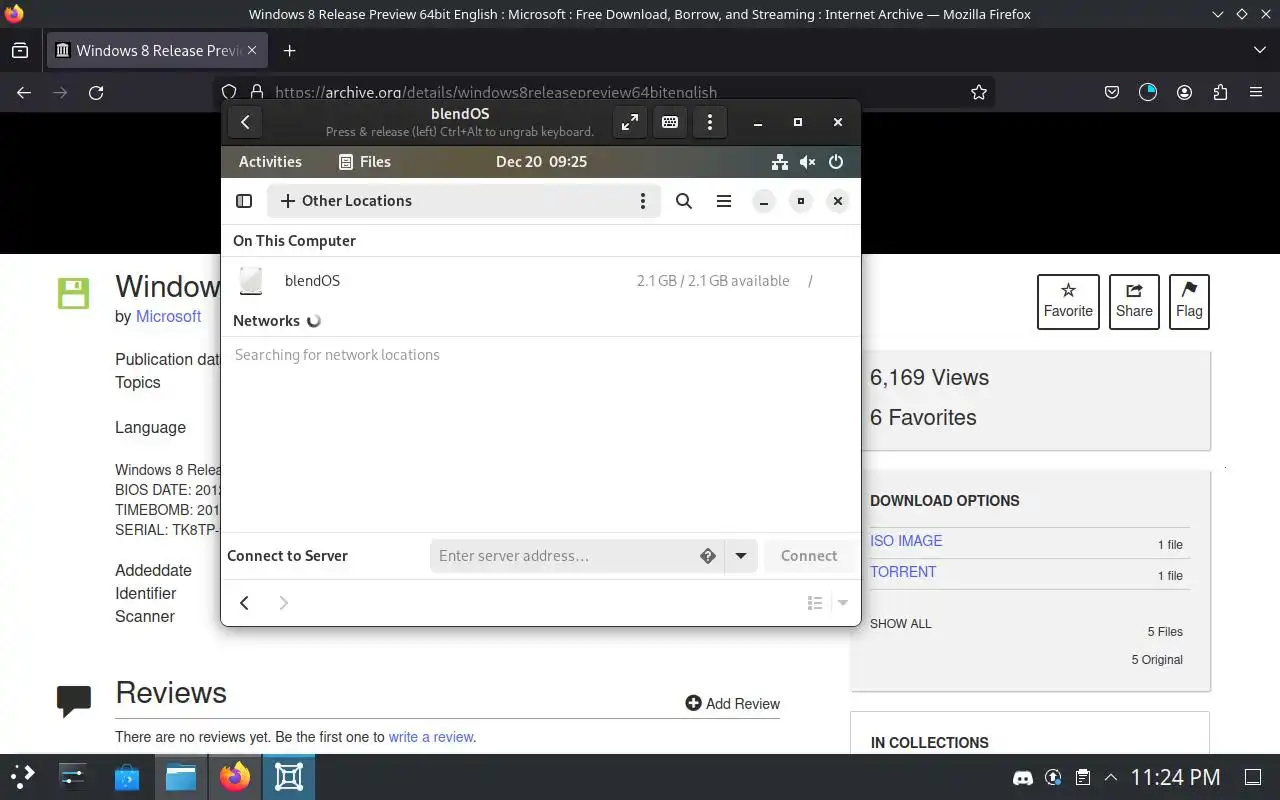
Task: Open view options dropdown arrow
Action: (x=843, y=603)
